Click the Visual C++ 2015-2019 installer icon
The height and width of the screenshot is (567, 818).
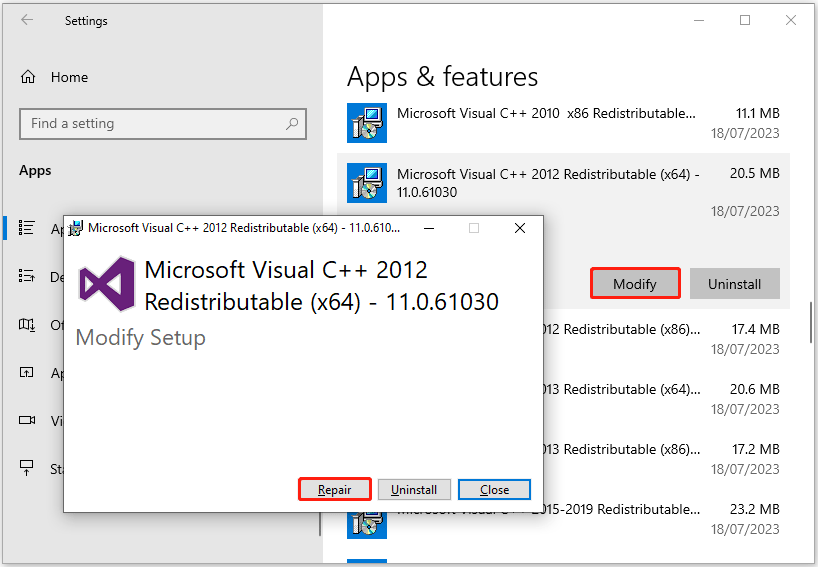tap(367, 526)
